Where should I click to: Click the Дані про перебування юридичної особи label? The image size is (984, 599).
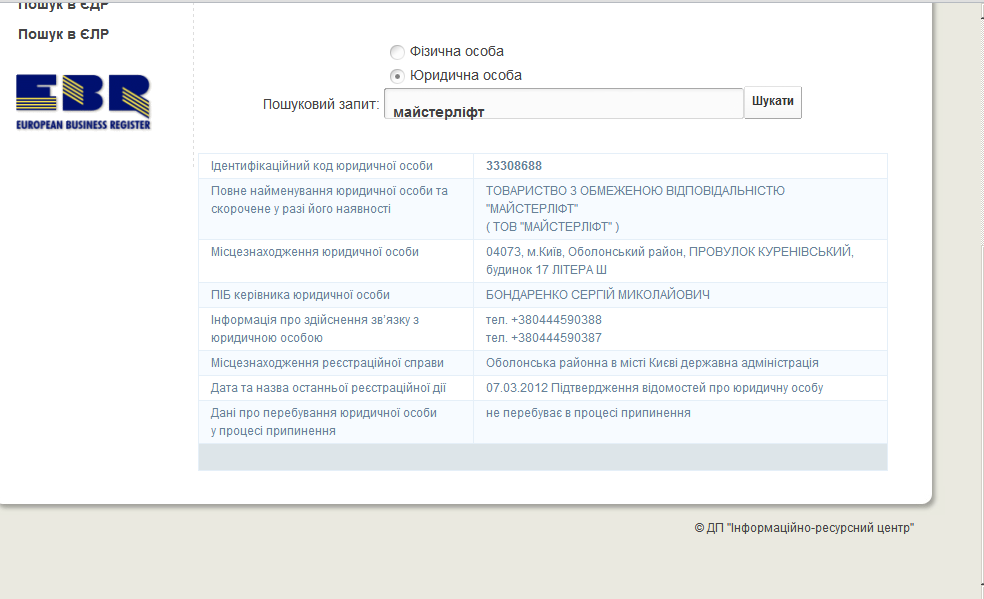324,421
